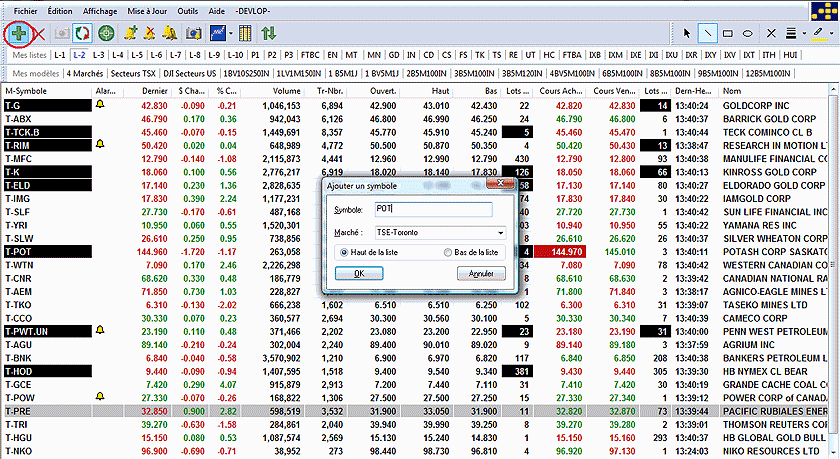Click OK in the Ajouter un symbole dialog

359,274
